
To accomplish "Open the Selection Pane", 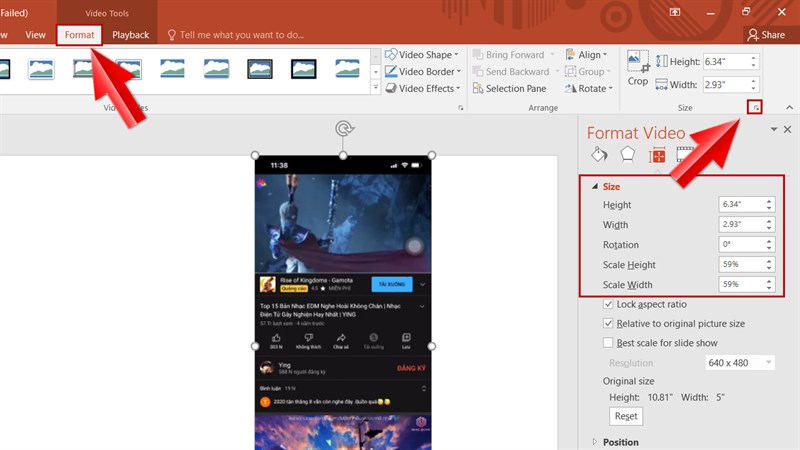I will coord(510,88).
